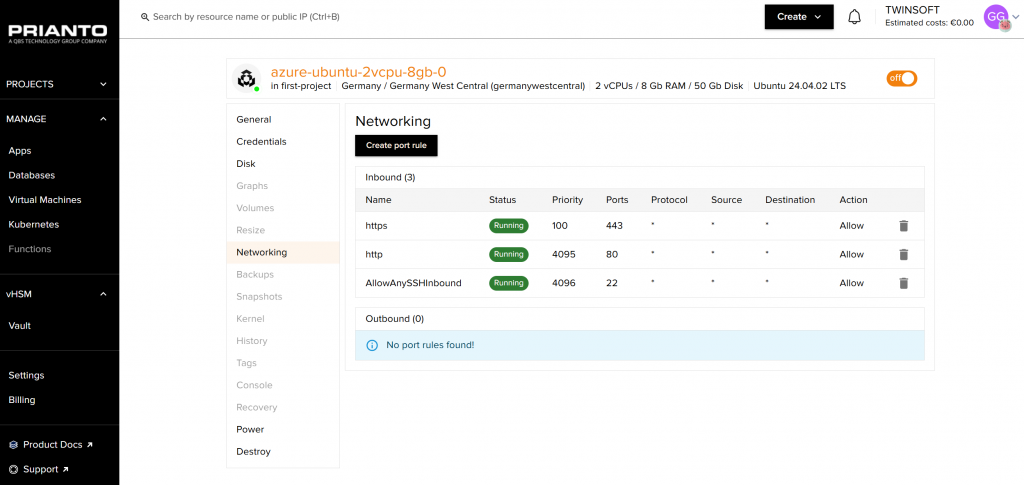
Task: Collapse the MANAGE section
Action: click(x=103, y=119)
